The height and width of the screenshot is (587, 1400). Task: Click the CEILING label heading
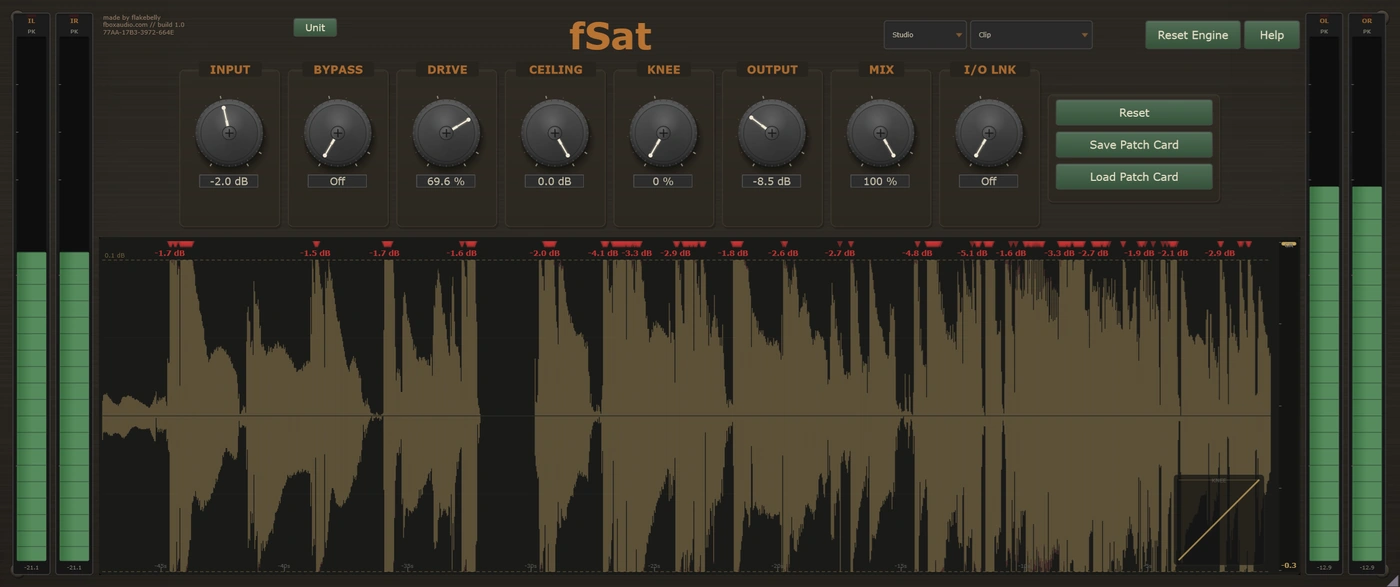[x=555, y=70]
